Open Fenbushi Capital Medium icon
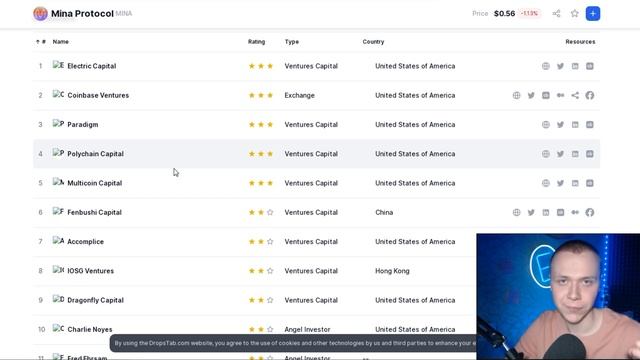 coord(575,212)
